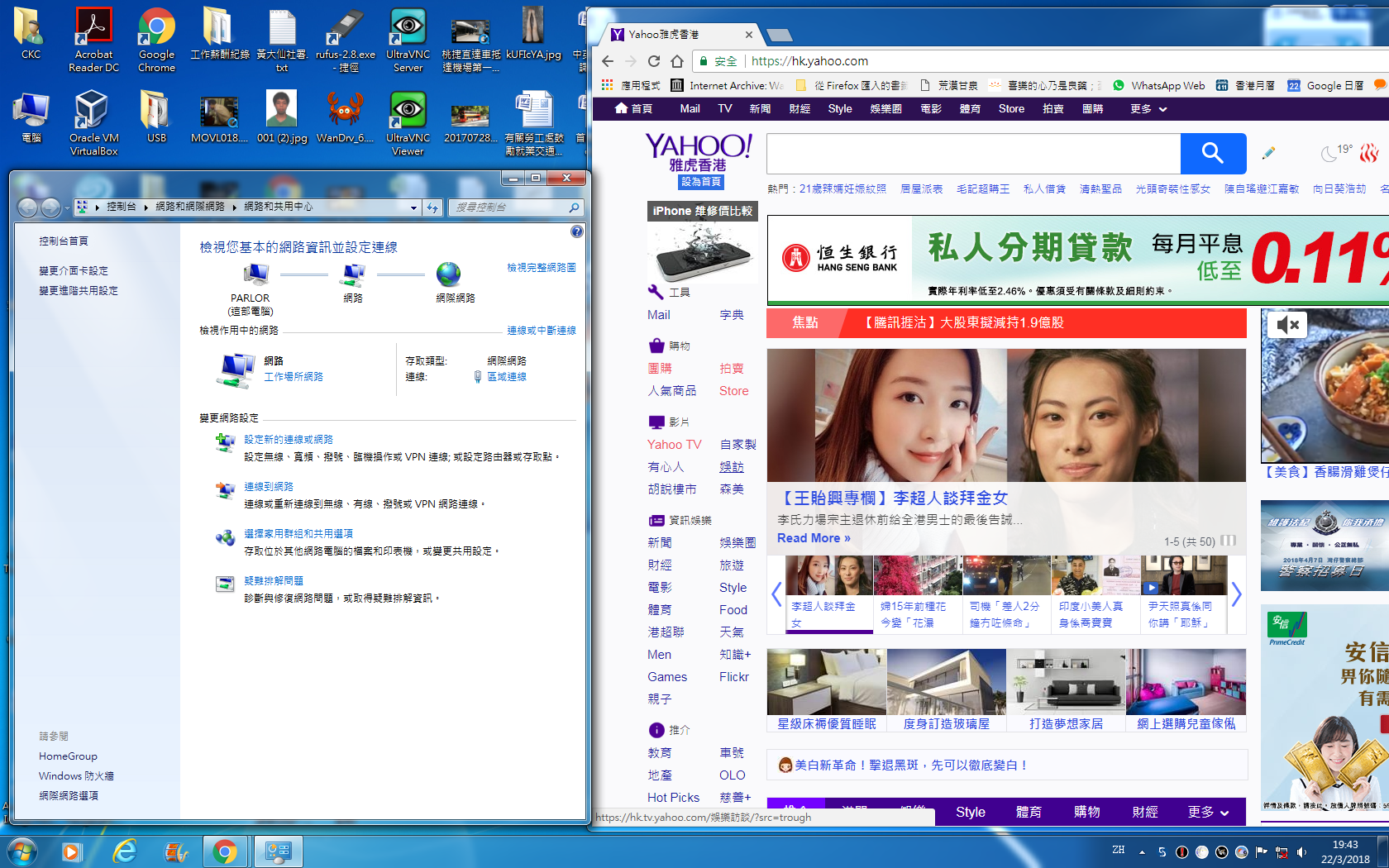Expand the 更多 menu in Yahoo top nav
The image size is (1389, 868).
(1148, 109)
